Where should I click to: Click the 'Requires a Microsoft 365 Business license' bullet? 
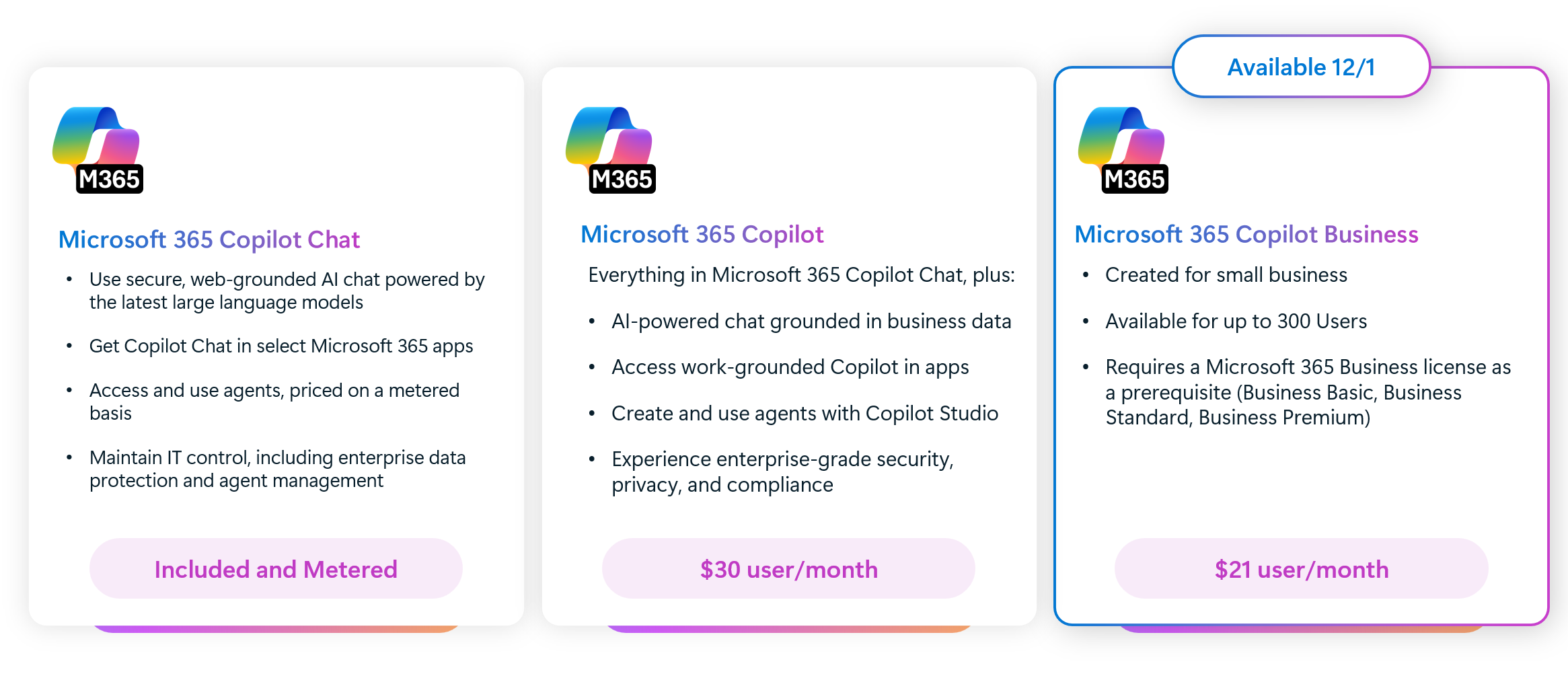[1308, 392]
